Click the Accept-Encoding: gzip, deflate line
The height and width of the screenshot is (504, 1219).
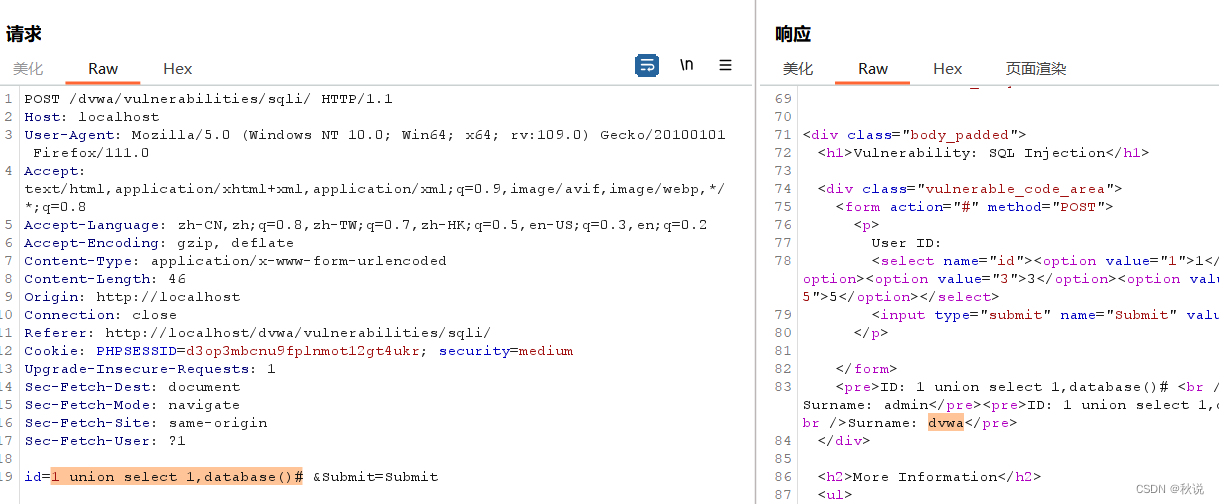click(x=159, y=243)
